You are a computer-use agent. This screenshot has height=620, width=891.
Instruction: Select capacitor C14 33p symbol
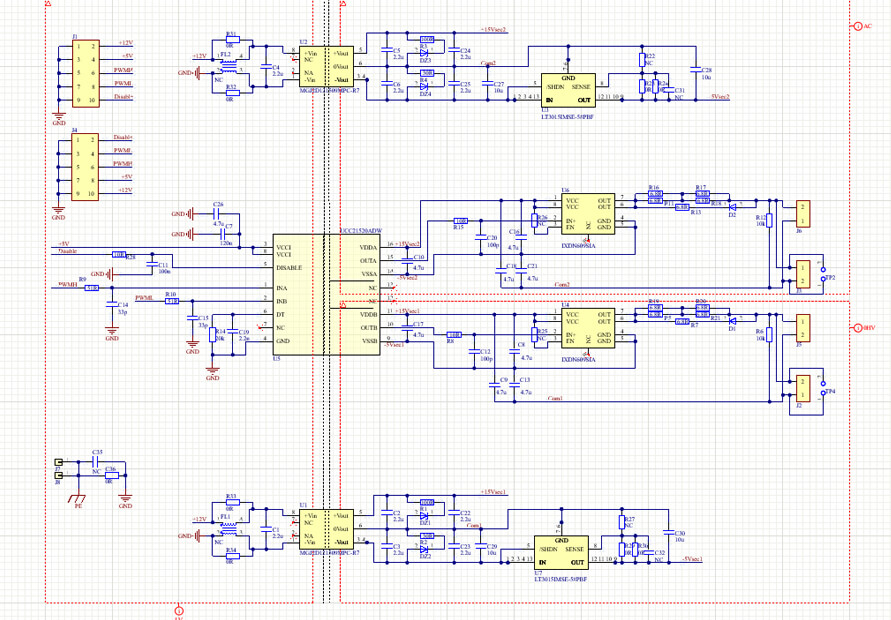point(112,305)
